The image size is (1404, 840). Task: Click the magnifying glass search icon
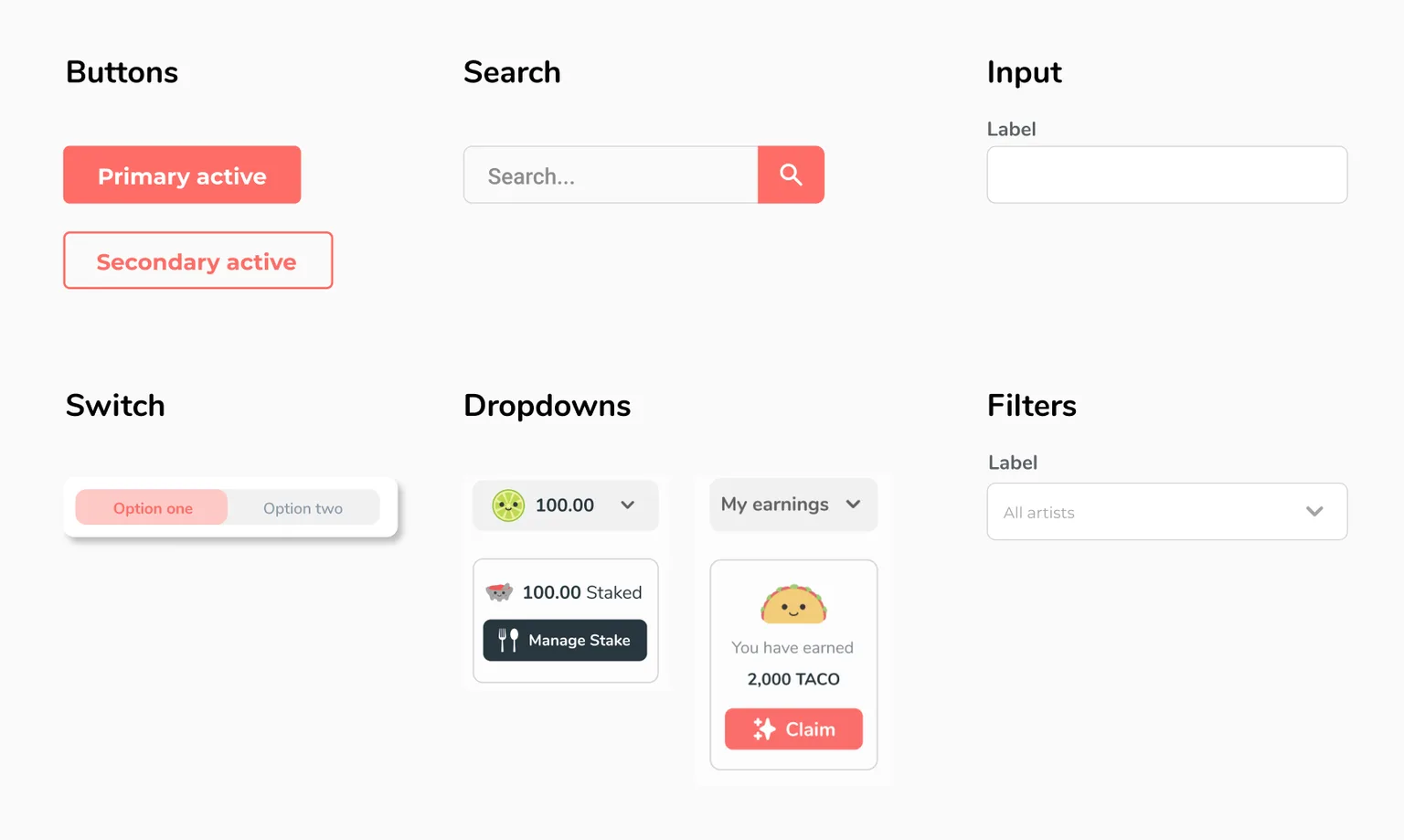coord(791,175)
